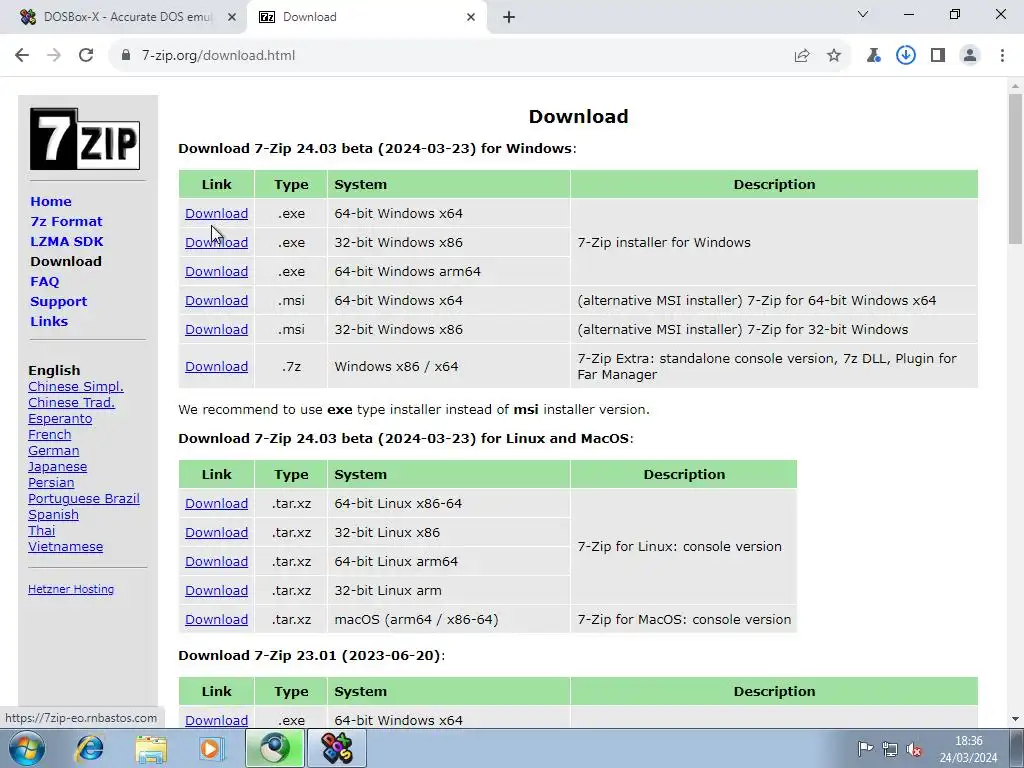Reload the 7-zip download page
This screenshot has height=768, width=1024.
click(x=86, y=56)
